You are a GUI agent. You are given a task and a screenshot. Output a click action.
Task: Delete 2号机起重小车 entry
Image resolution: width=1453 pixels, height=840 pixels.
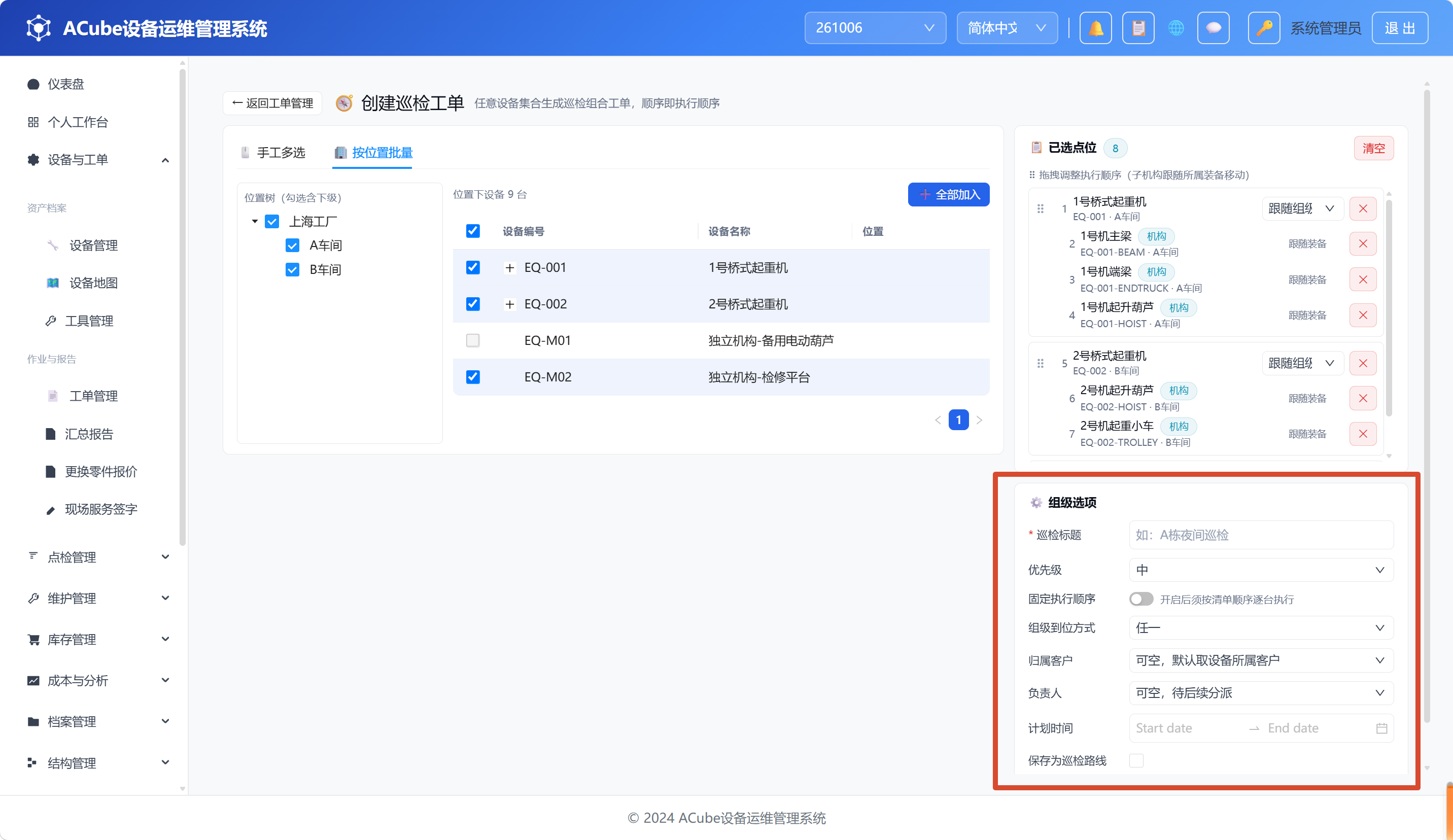1363,434
